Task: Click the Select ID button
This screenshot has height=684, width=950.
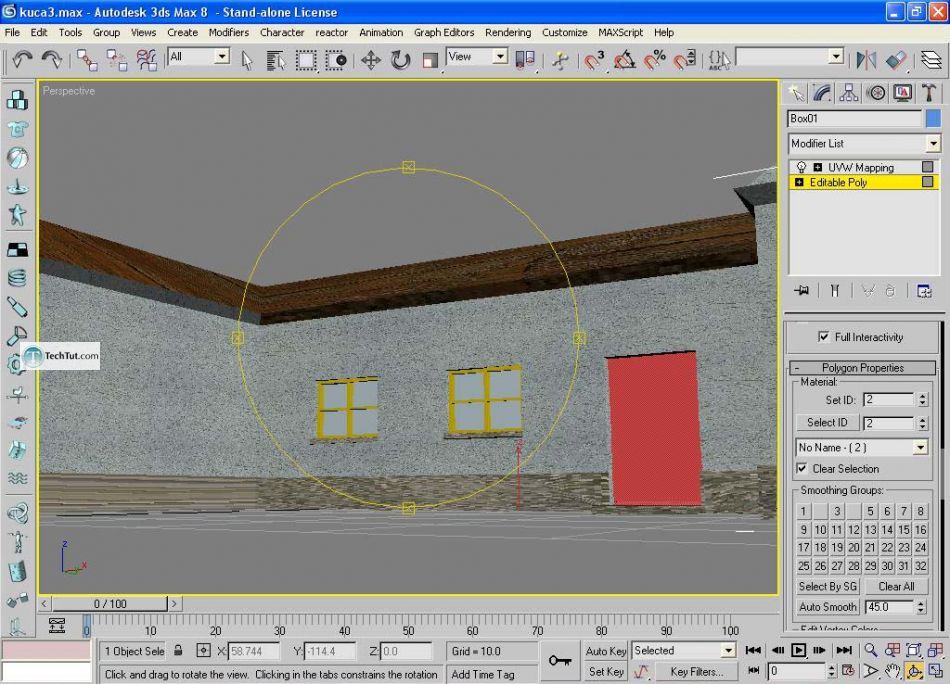Action: pos(827,422)
